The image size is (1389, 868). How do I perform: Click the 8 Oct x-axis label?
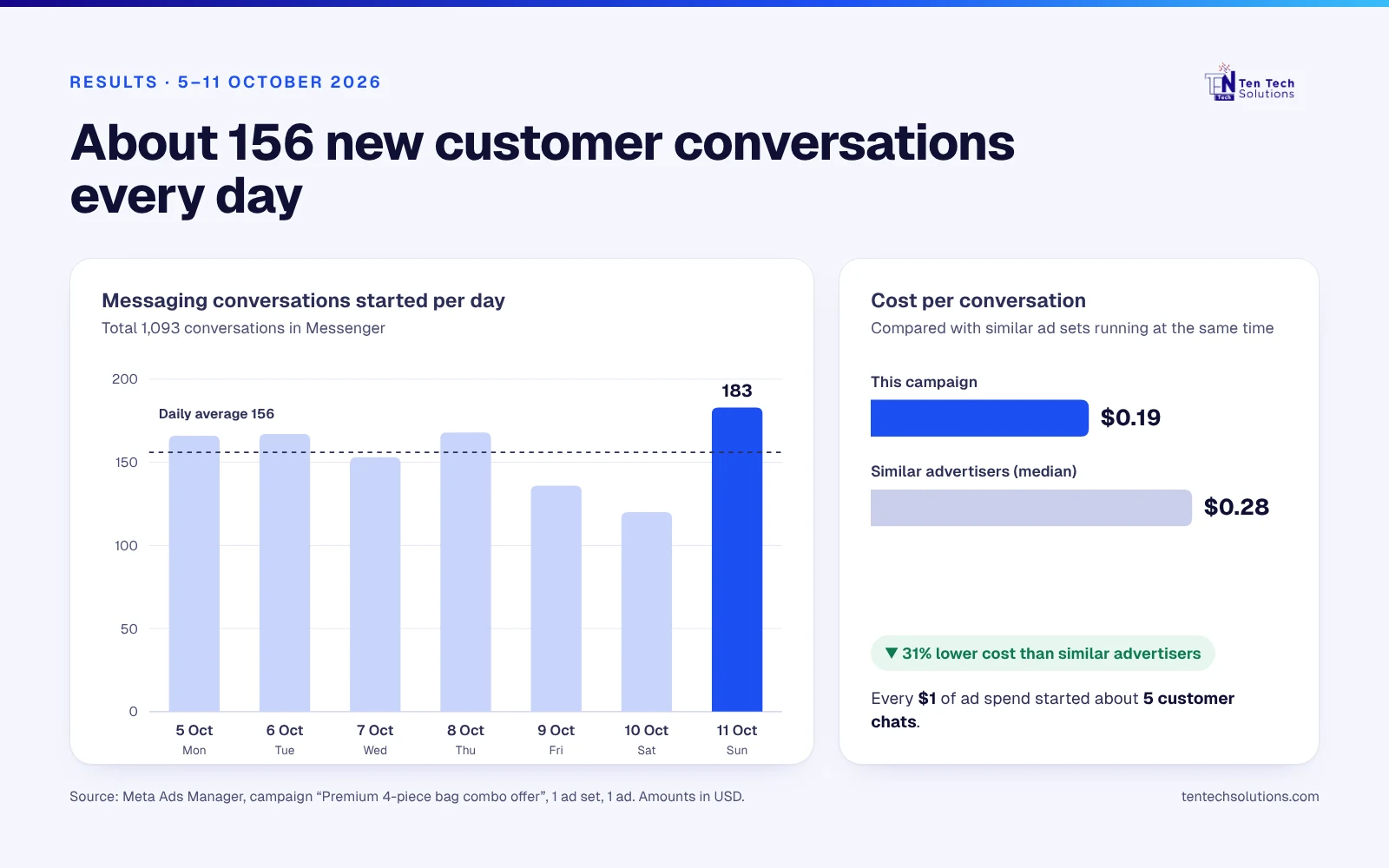[x=465, y=731]
